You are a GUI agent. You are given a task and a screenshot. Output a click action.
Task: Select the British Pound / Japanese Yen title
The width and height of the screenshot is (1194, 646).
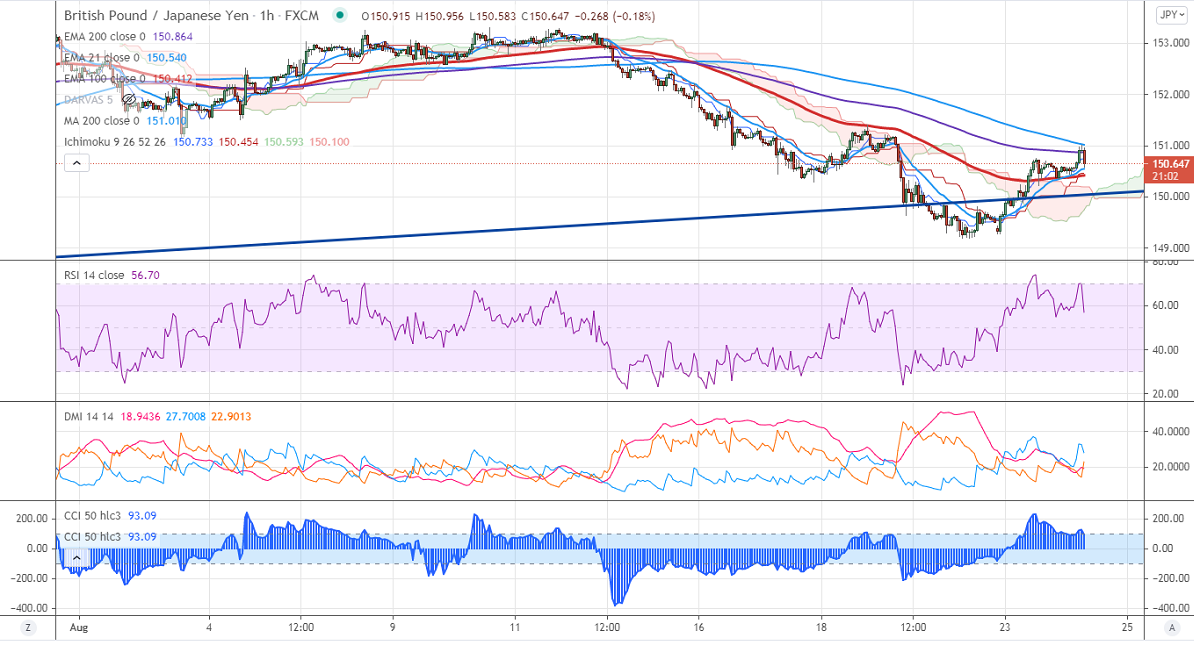coord(156,15)
